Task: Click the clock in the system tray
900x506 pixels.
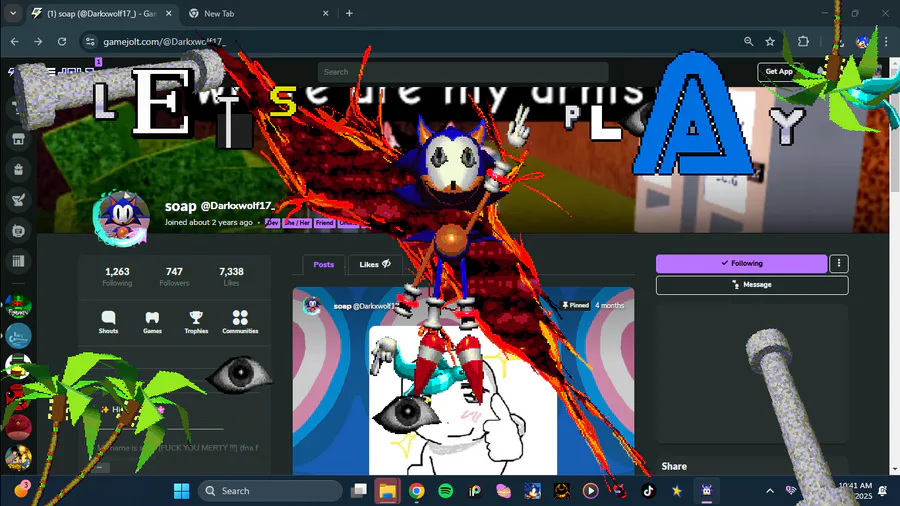Action: point(855,491)
